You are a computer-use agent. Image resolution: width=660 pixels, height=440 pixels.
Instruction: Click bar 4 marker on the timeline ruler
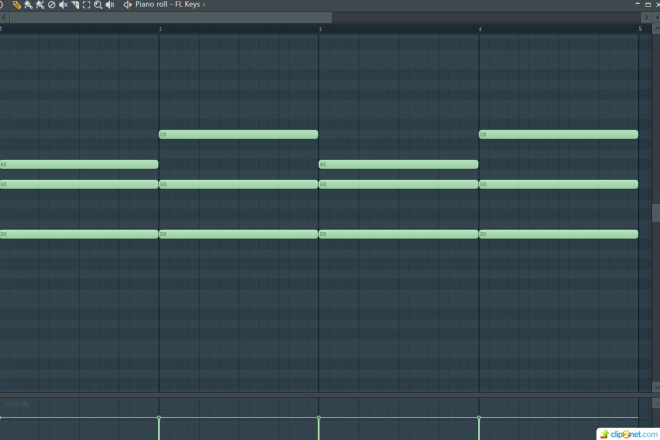(480, 29)
